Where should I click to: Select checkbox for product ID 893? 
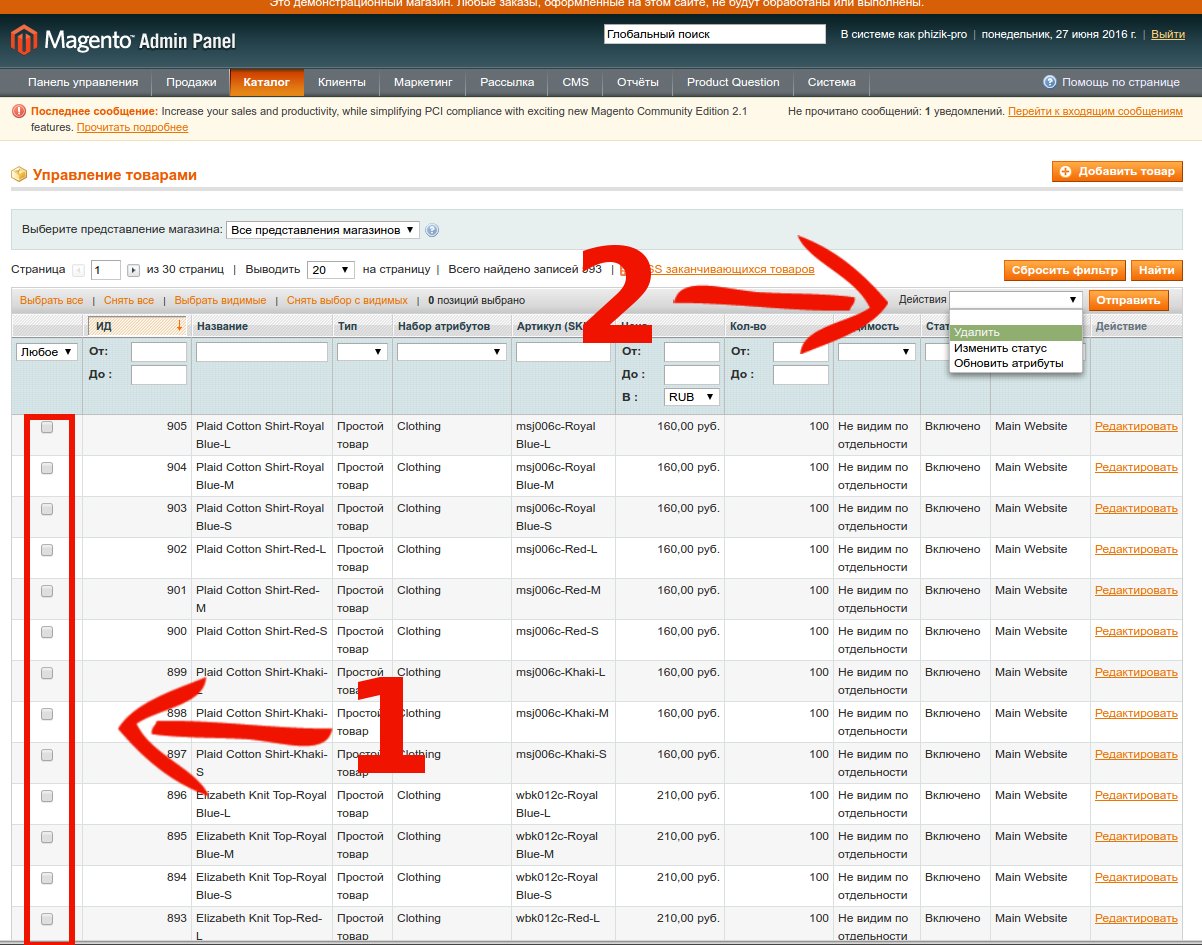tap(47, 919)
